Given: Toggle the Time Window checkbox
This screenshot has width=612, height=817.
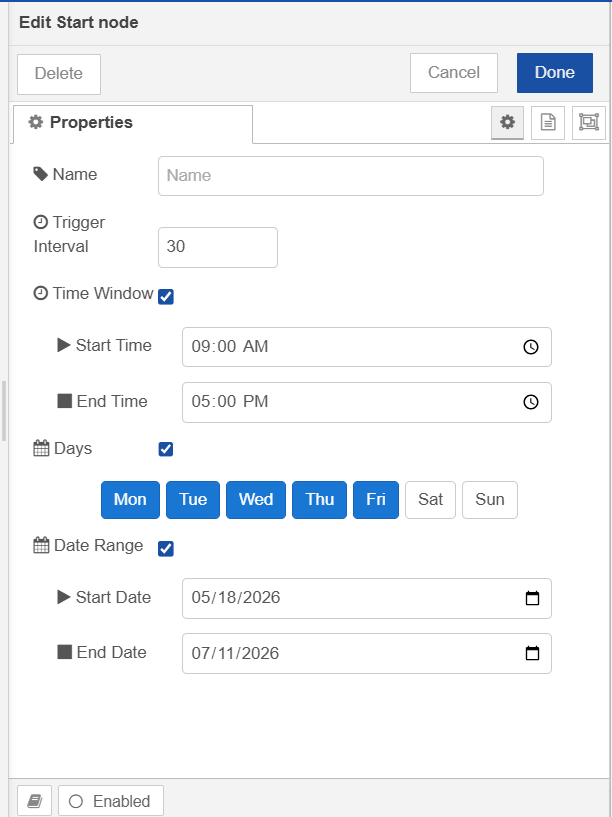Looking at the screenshot, I should [x=166, y=297].
